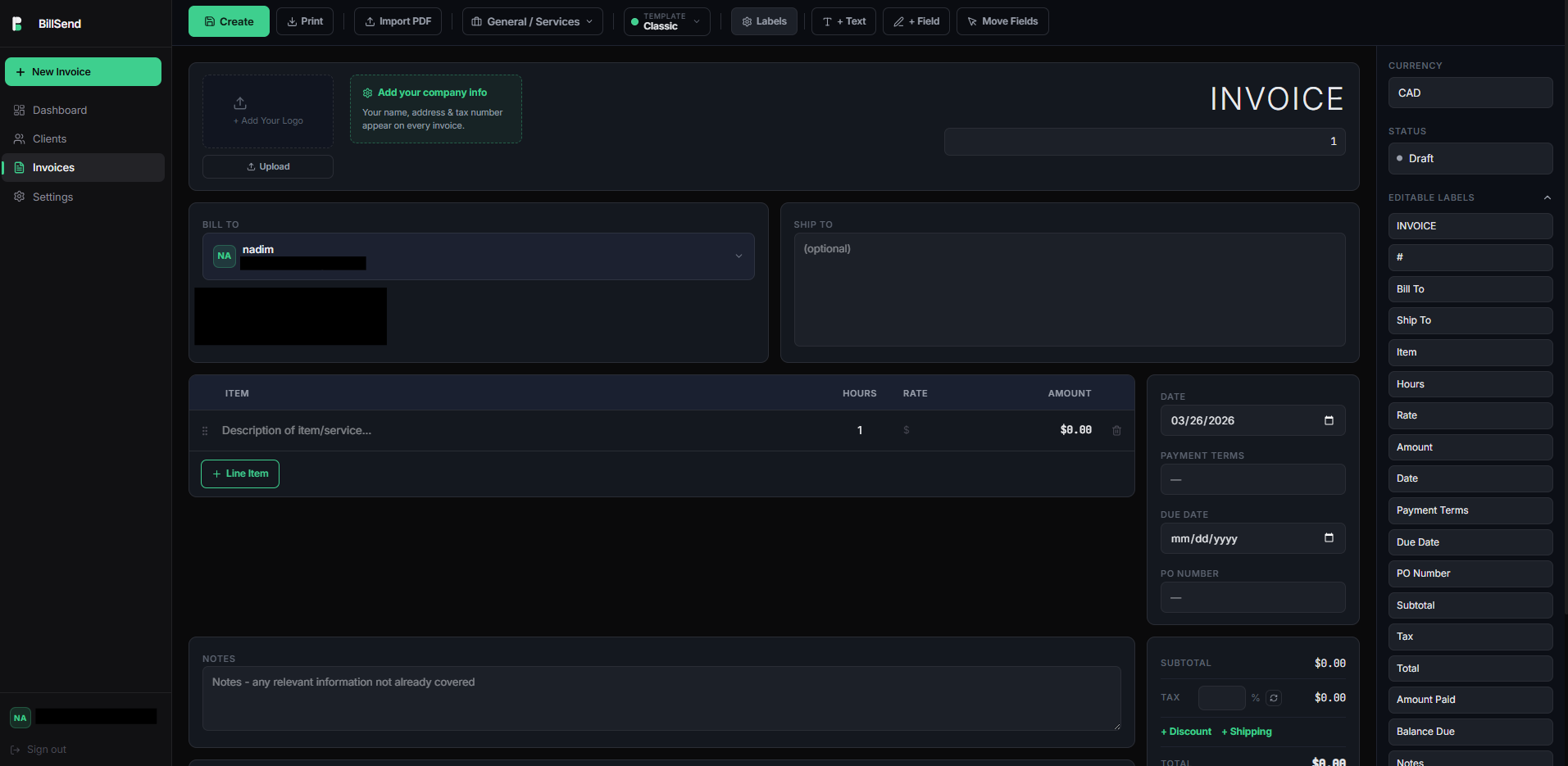Click the tax refresh icon next to percent
The image size is (1568, 766).
(1274, 698)
